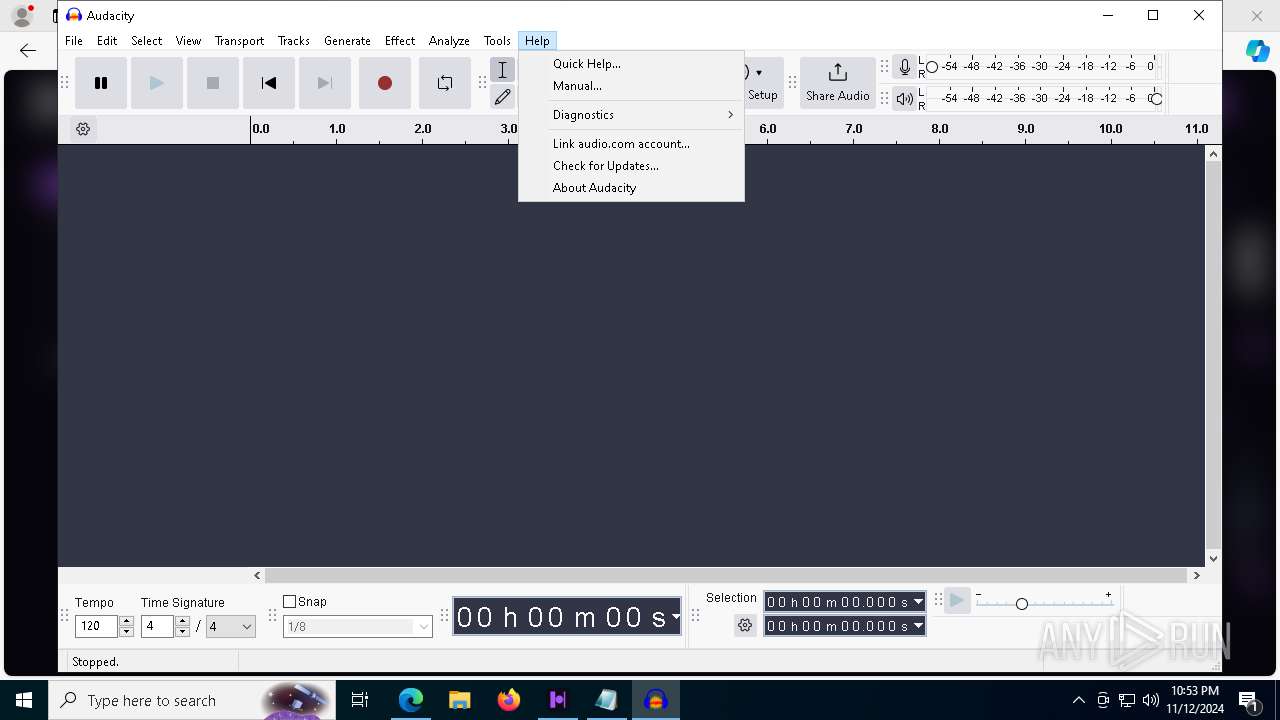Click the speaker playback meter icon
1280x720 pixels.
click(905, 98)
